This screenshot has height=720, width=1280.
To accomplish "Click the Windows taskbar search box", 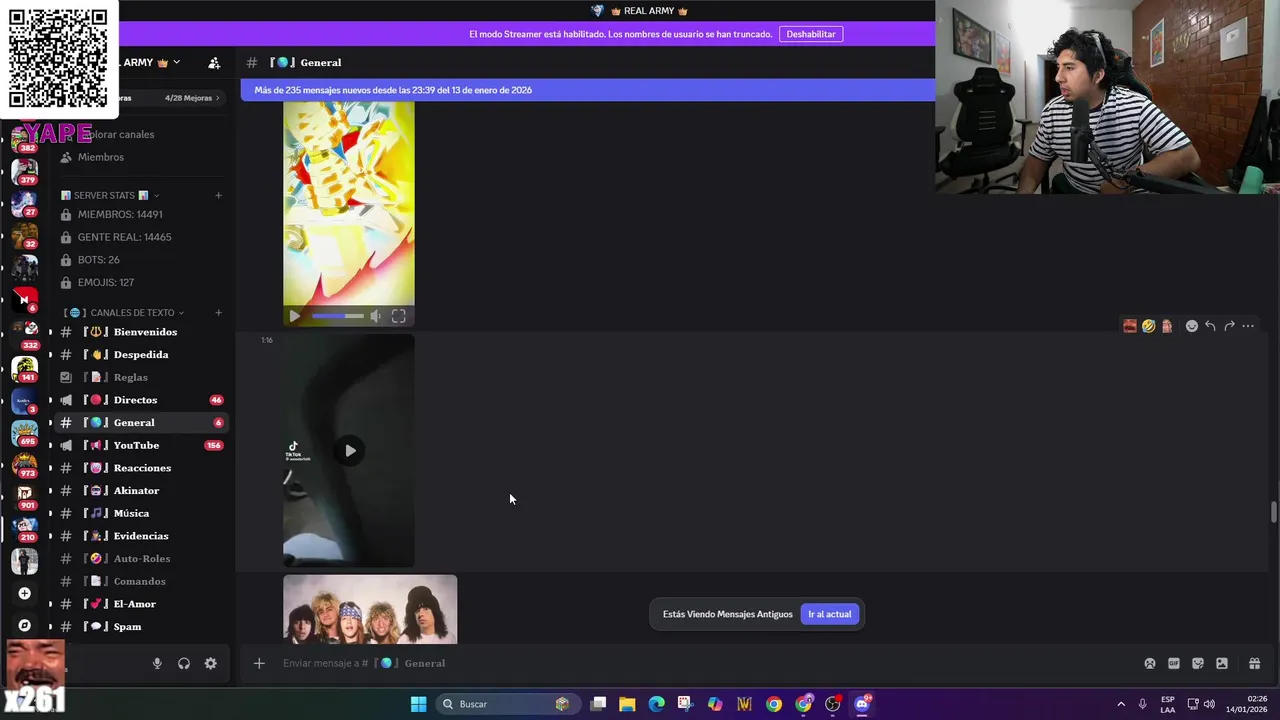I will tap(507, 704).
